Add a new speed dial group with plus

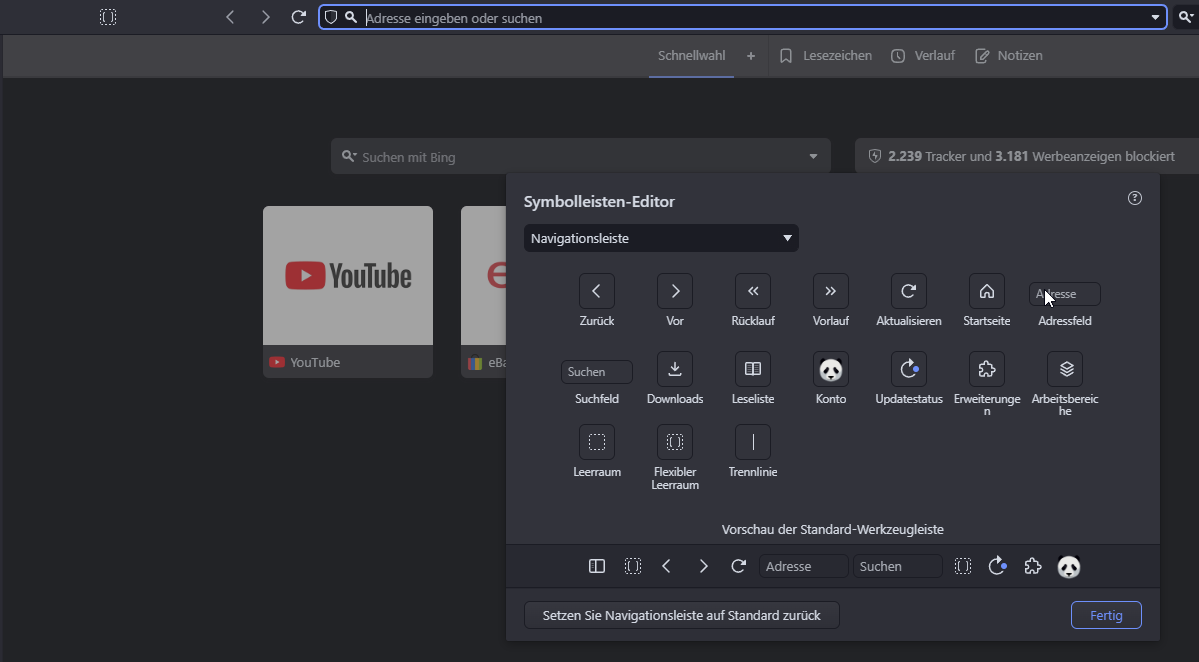751,56
